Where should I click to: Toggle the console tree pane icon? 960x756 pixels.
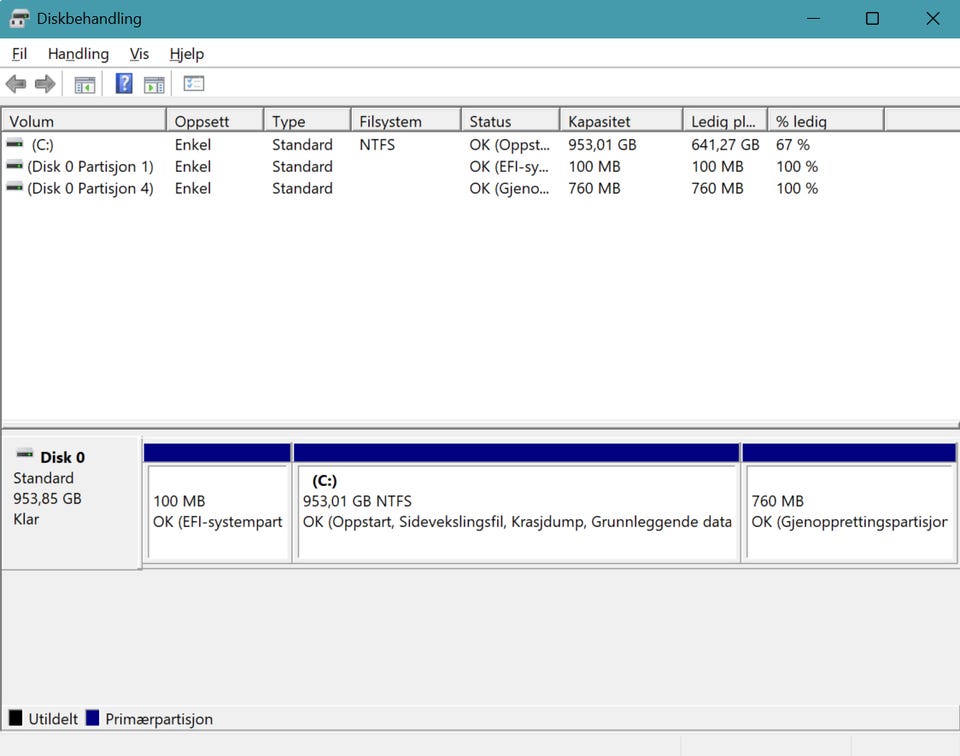85,84
